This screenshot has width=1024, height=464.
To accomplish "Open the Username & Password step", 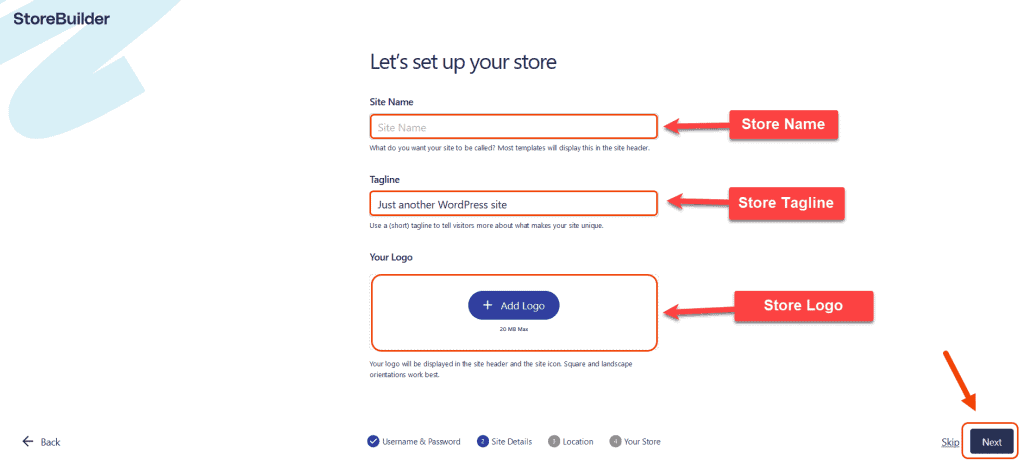I will point(421,441).
